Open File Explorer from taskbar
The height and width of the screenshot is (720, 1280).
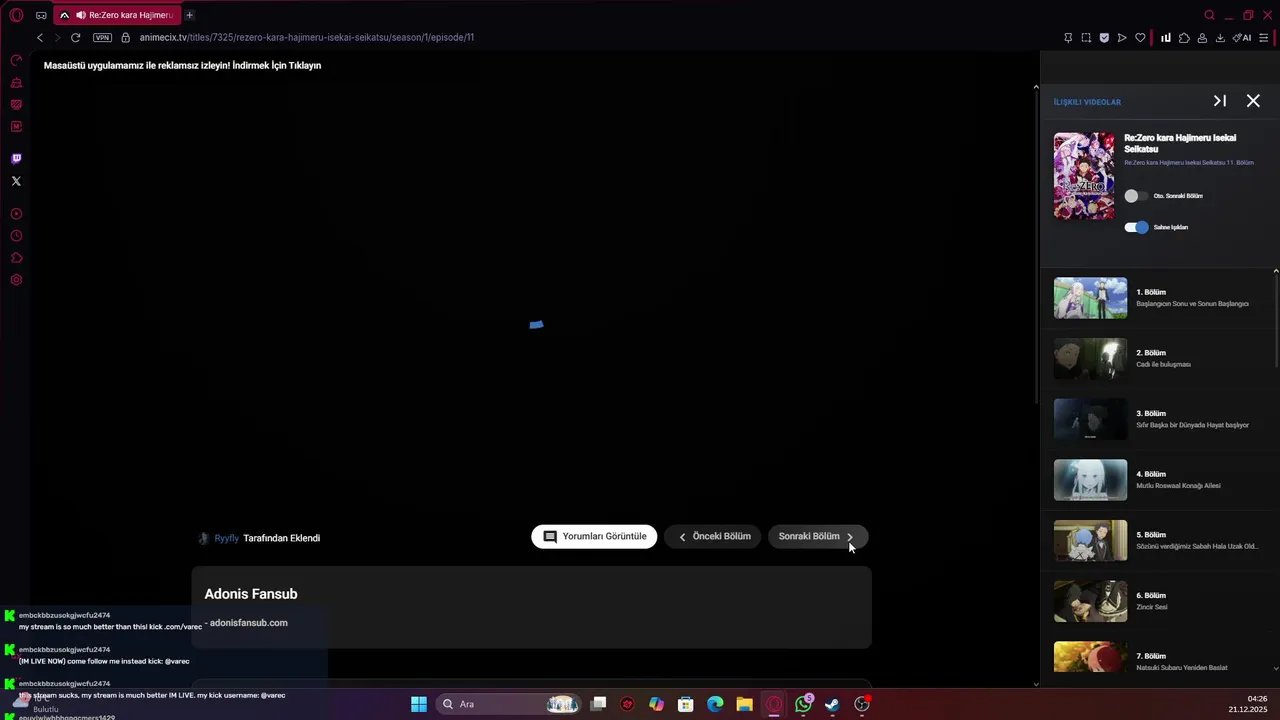pyautogui.click(x=744, y=704)
